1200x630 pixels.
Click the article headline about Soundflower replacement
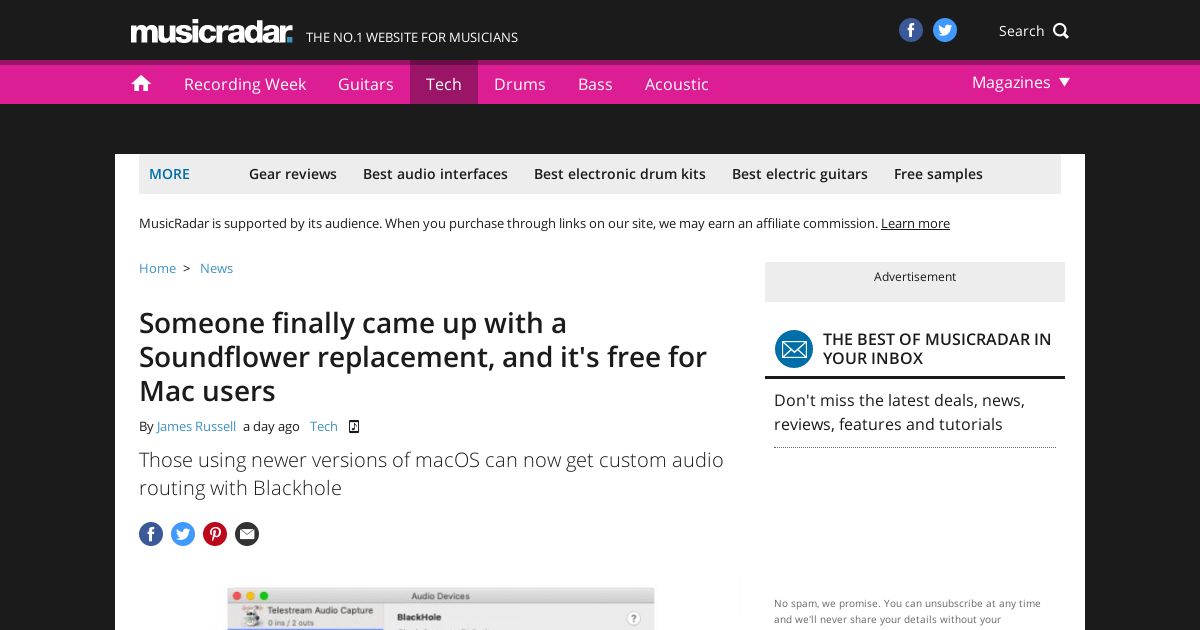pyautogui.click(x=423, y=356)
